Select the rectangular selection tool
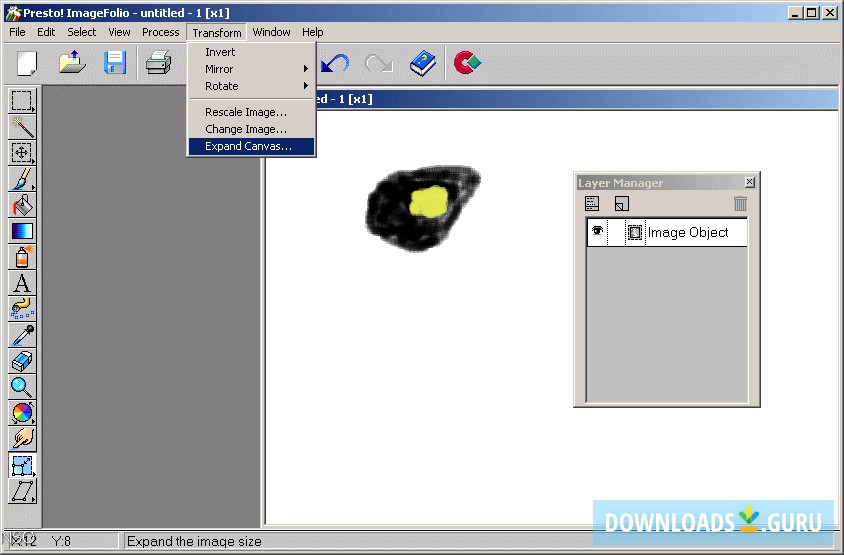844x555 pixels. tap(22, 100)
